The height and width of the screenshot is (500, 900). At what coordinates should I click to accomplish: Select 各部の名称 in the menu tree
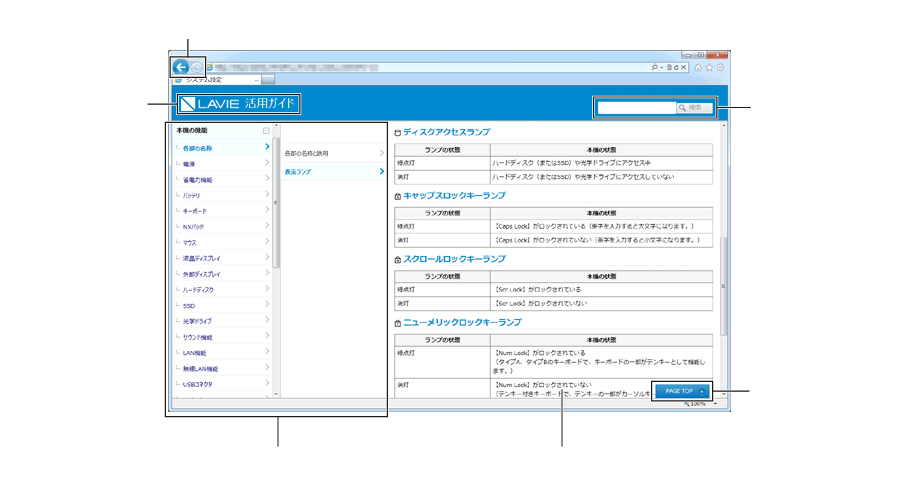pyautogui.click(x=197, y=149)
